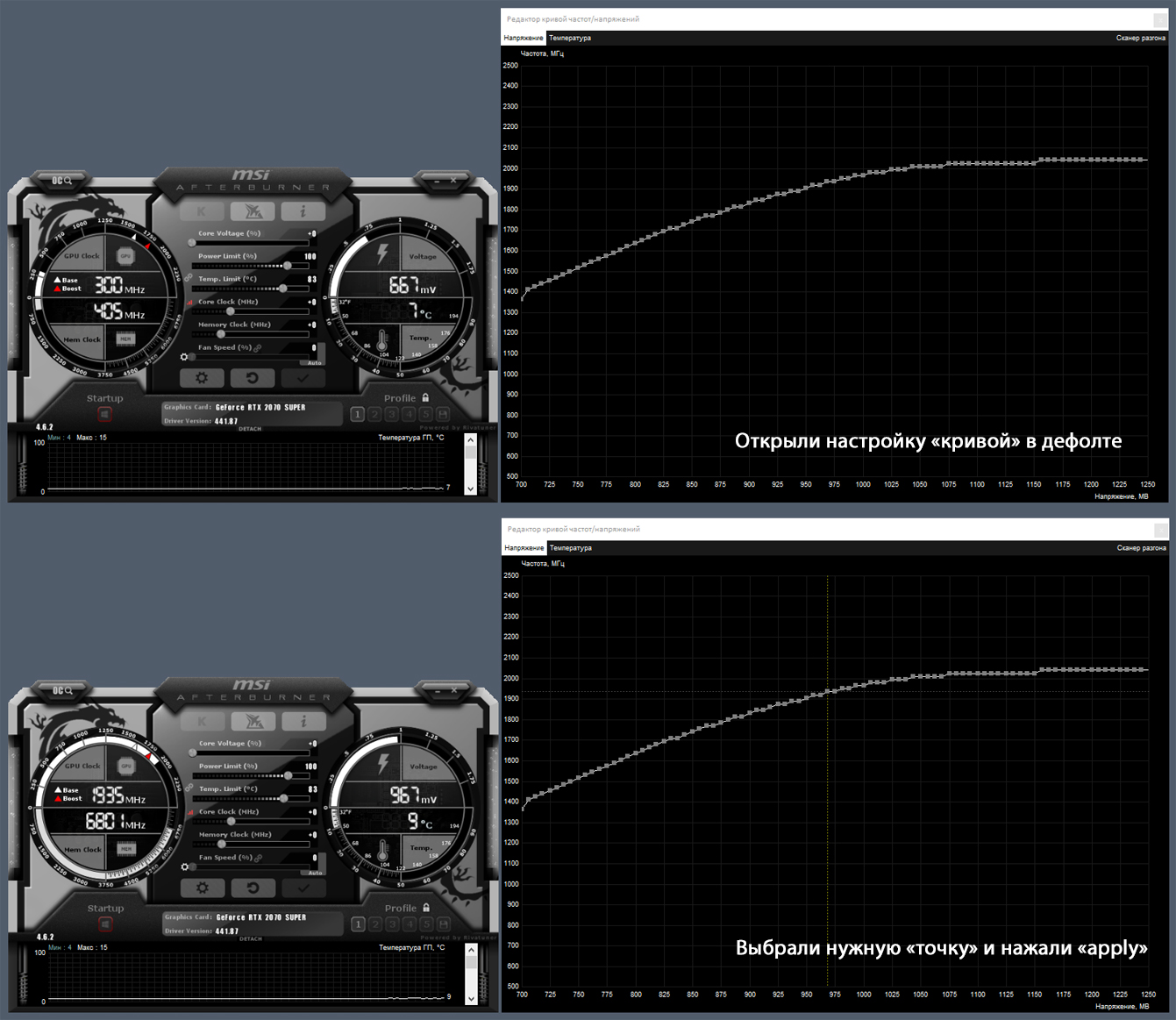Click the fan settings gear icon in bottom Afterburner
Image resolution: width=1176 pixels, height=1020 pixels.
click(x=183, y=867)
